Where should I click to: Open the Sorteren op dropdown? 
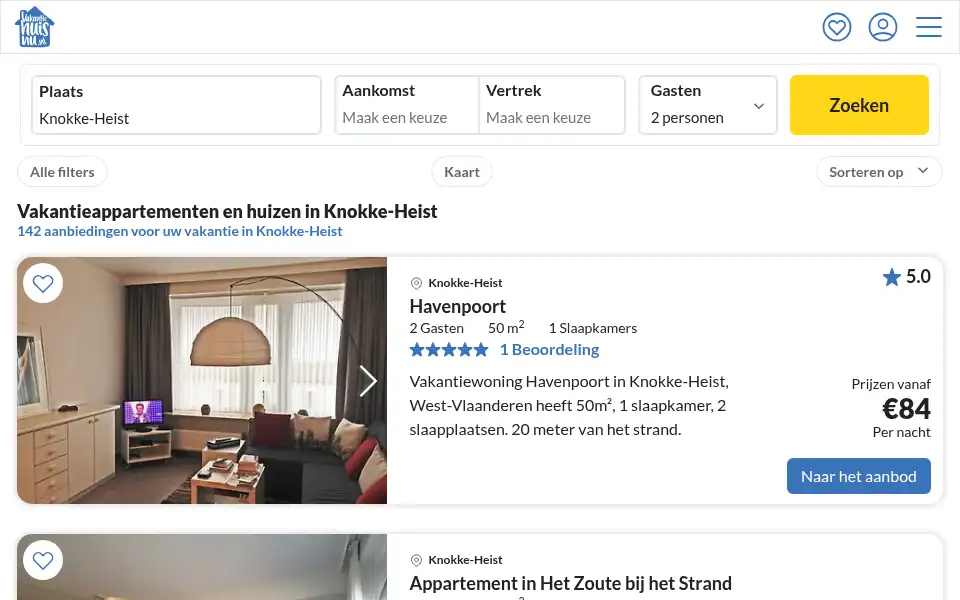point(879,172)
